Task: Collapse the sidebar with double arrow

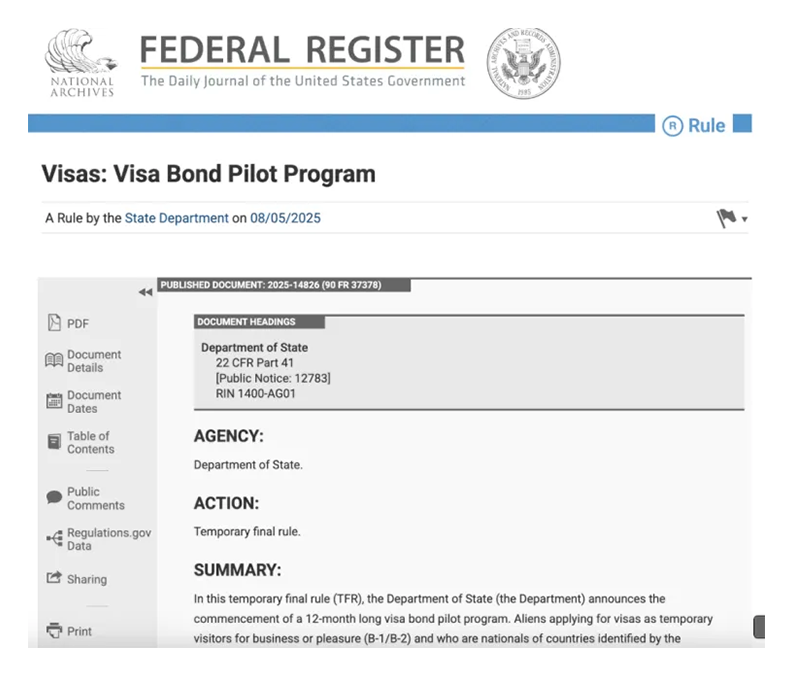Action: tap(145, 292)
